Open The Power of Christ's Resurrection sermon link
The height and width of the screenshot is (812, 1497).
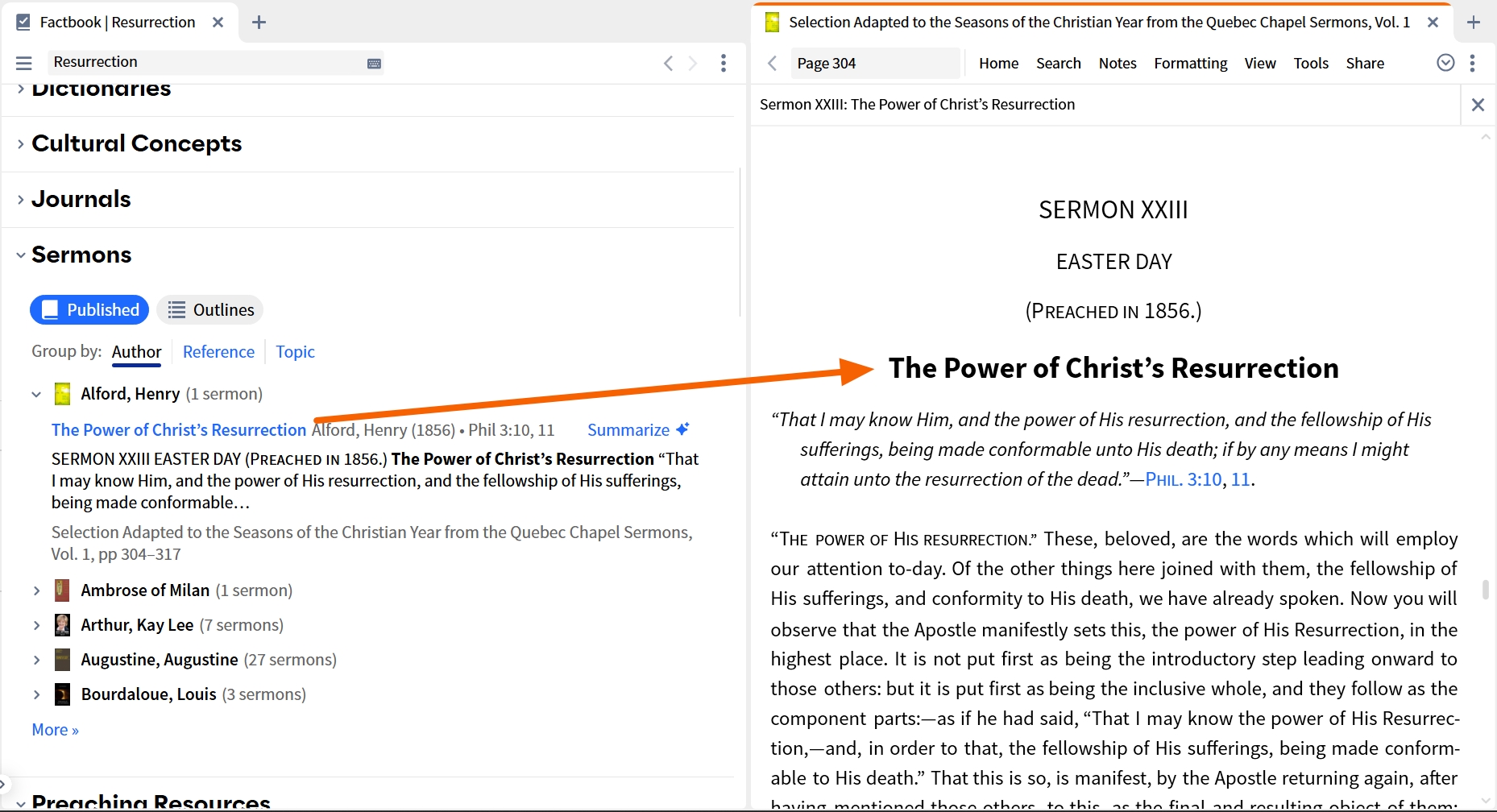(x=179, y=430)
